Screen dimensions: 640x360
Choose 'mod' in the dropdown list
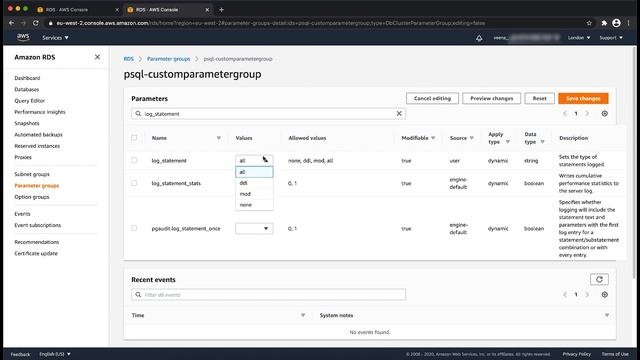(254, 194)
